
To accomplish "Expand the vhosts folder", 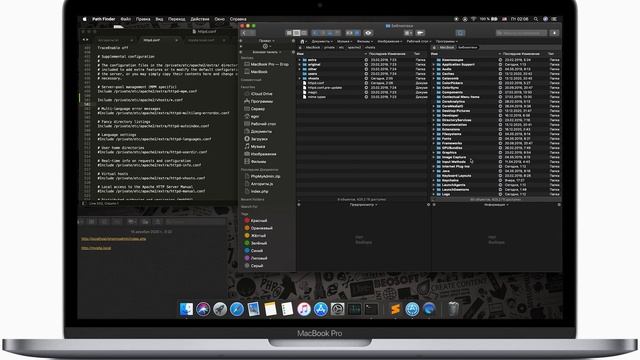I will [299, 78].
